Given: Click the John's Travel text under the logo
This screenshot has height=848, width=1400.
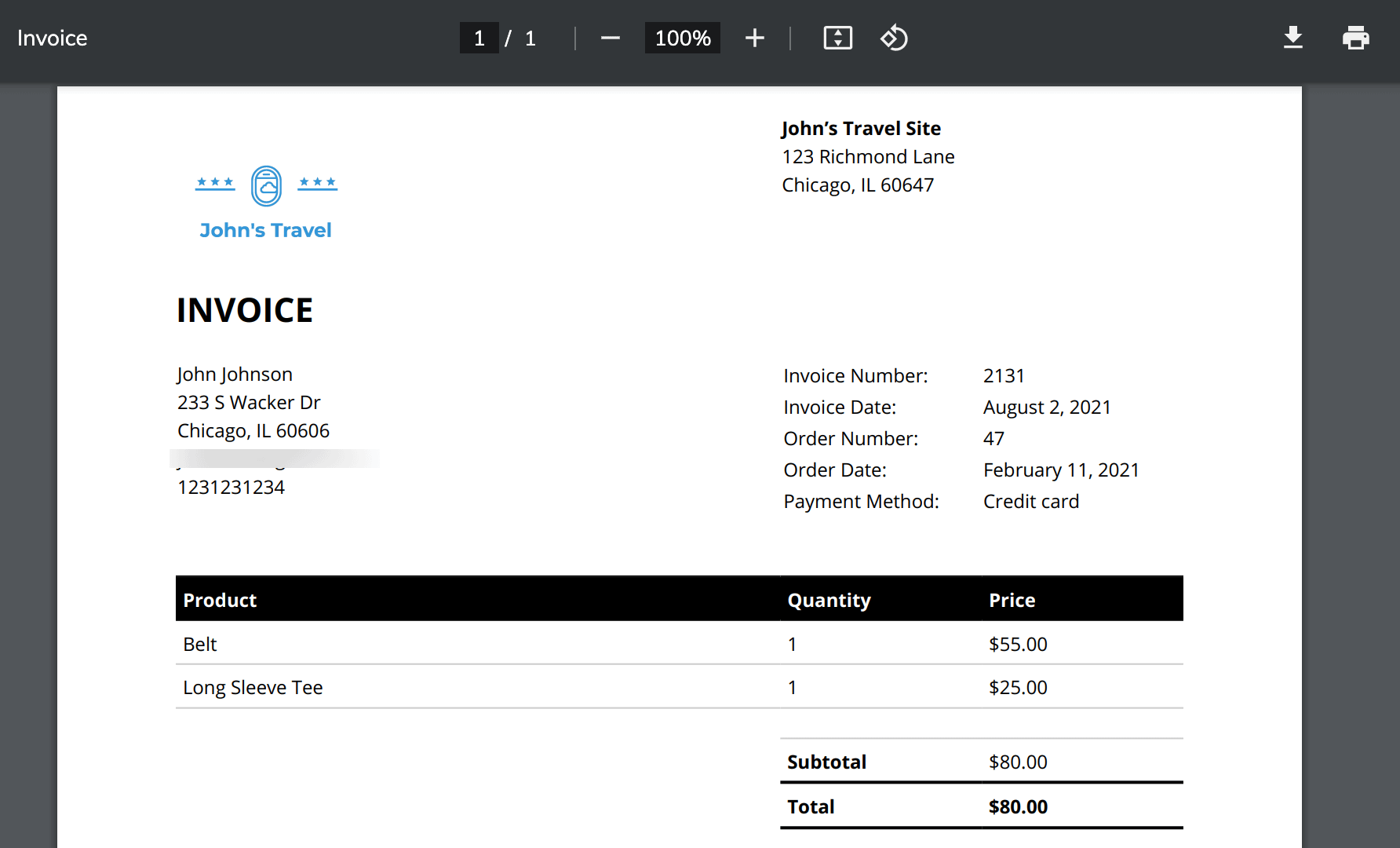Looking at the screenshot, I should 265,229.
